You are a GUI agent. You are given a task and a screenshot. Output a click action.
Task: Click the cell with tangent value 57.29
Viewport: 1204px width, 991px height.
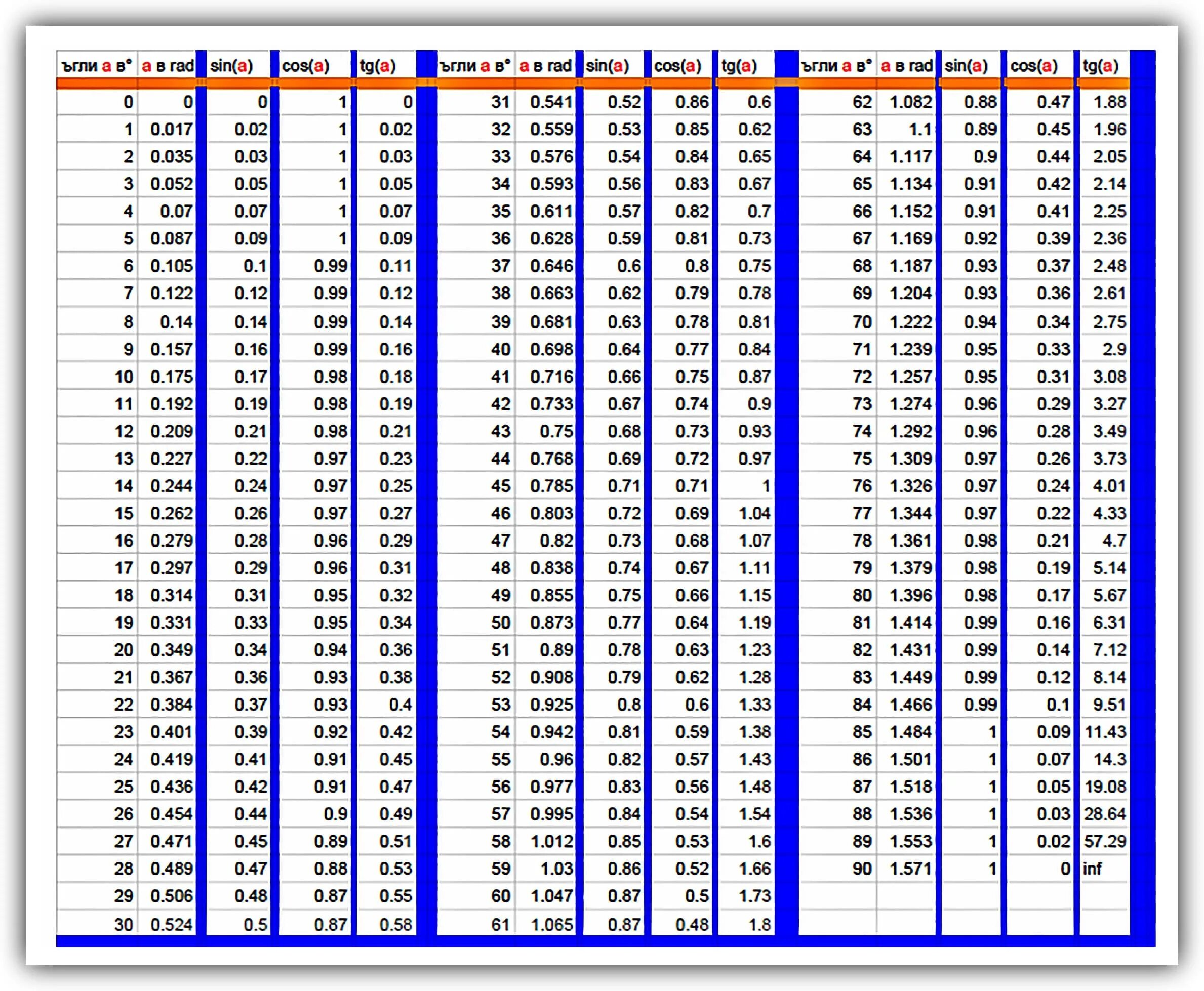[1105, 841]
